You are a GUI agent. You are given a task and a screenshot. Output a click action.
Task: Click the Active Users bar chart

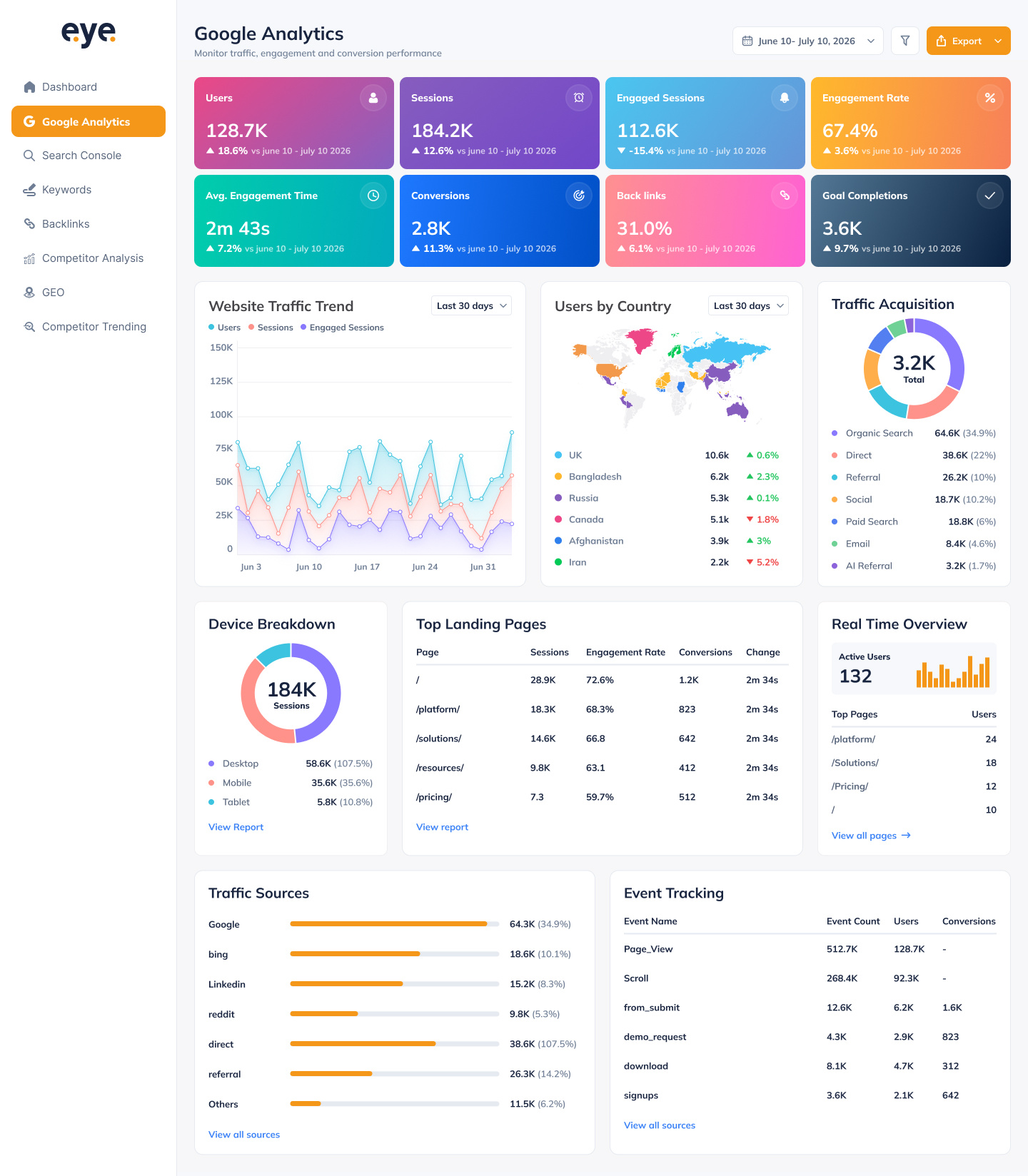point(953,671)
